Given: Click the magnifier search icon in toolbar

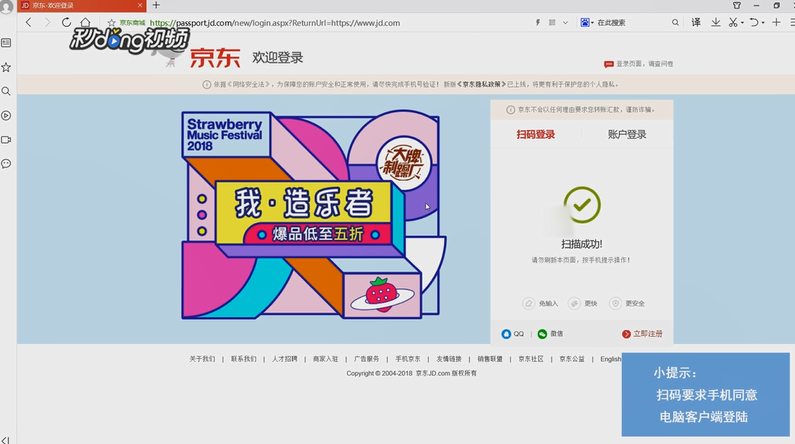Looking at the screenshot, I should point(675,22).
